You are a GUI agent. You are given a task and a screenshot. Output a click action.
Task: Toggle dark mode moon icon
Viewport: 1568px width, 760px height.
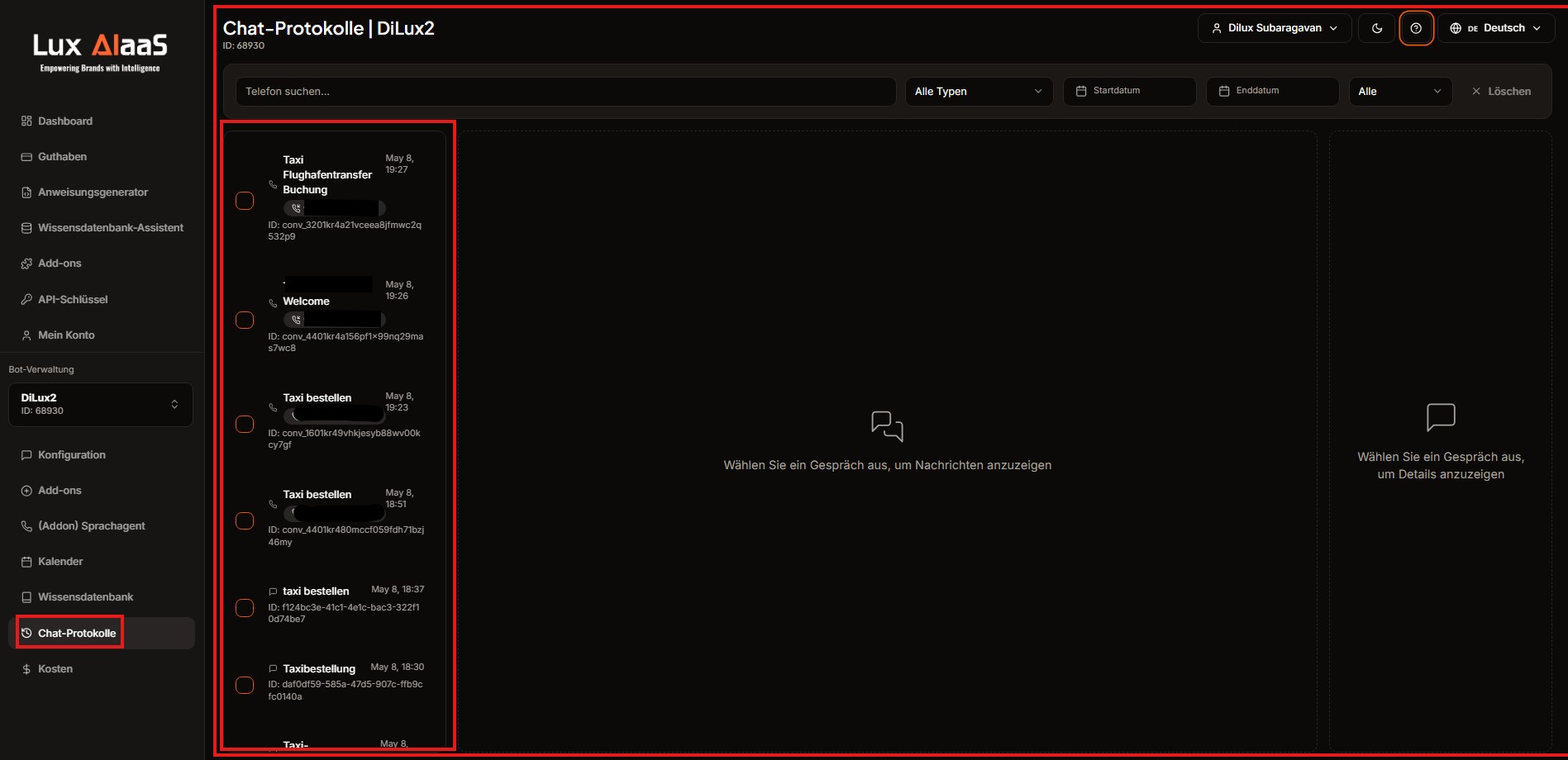1377,28
